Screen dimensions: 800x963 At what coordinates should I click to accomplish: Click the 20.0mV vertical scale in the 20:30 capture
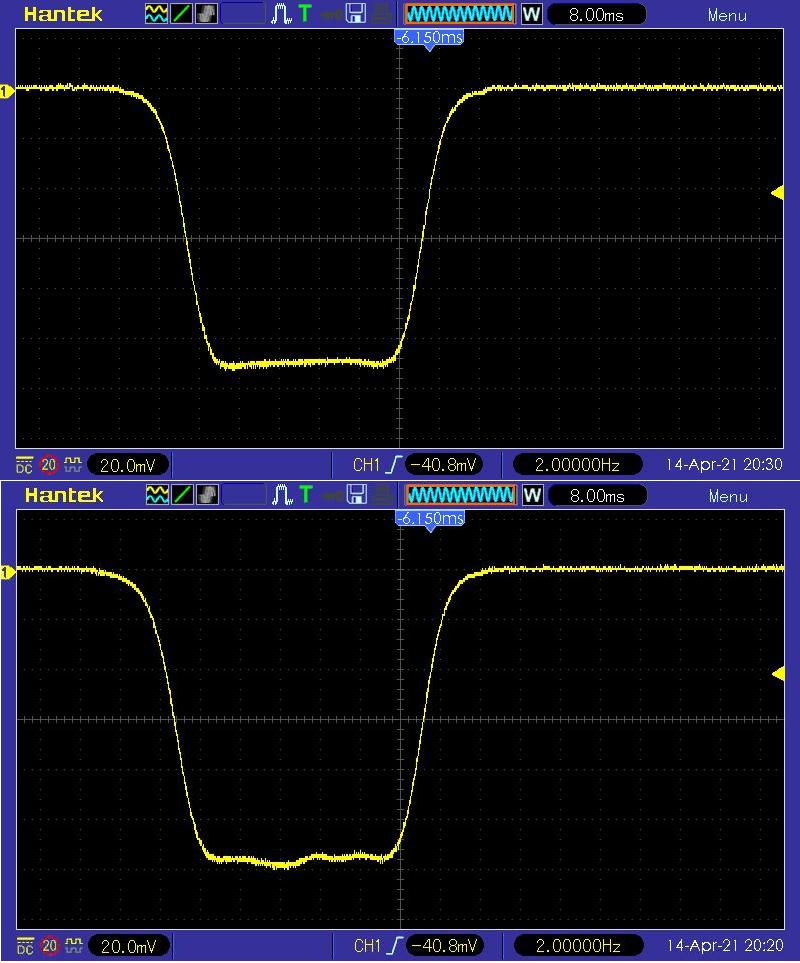coord(128,466)
